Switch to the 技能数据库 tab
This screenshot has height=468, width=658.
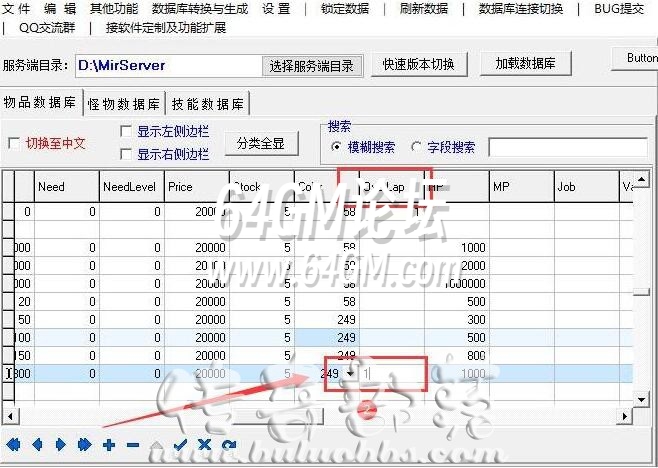pos(208,104)
